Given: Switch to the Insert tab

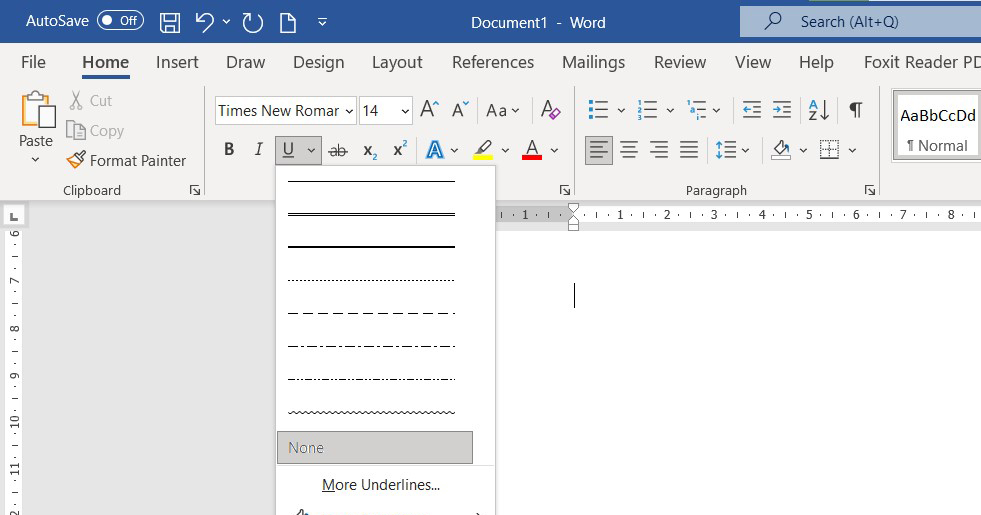Looking at the screenshot, I should pos(177,62).
